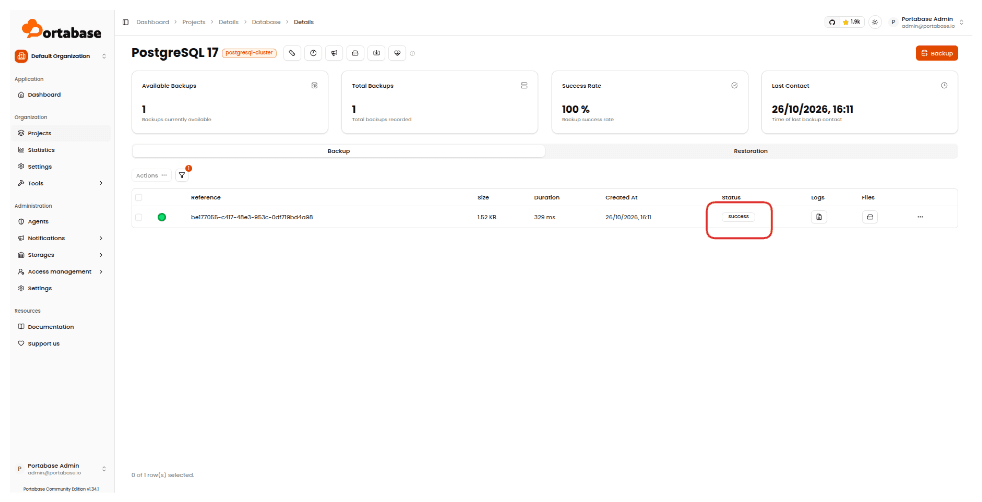Open the row's three-dot more menu

(x=920, y=217)
